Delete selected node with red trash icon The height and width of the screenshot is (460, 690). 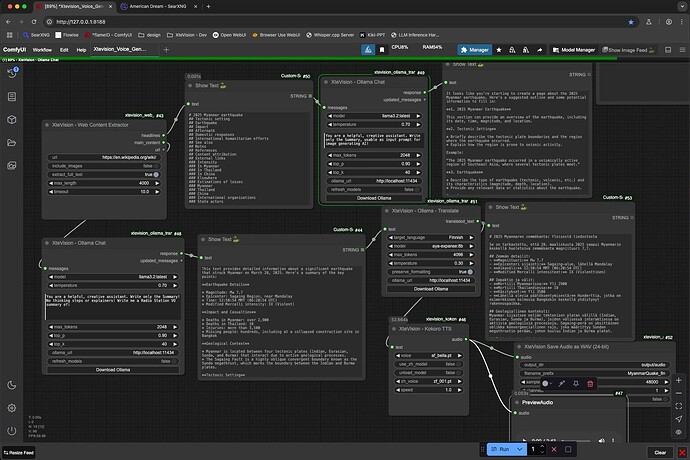point(590,384)
